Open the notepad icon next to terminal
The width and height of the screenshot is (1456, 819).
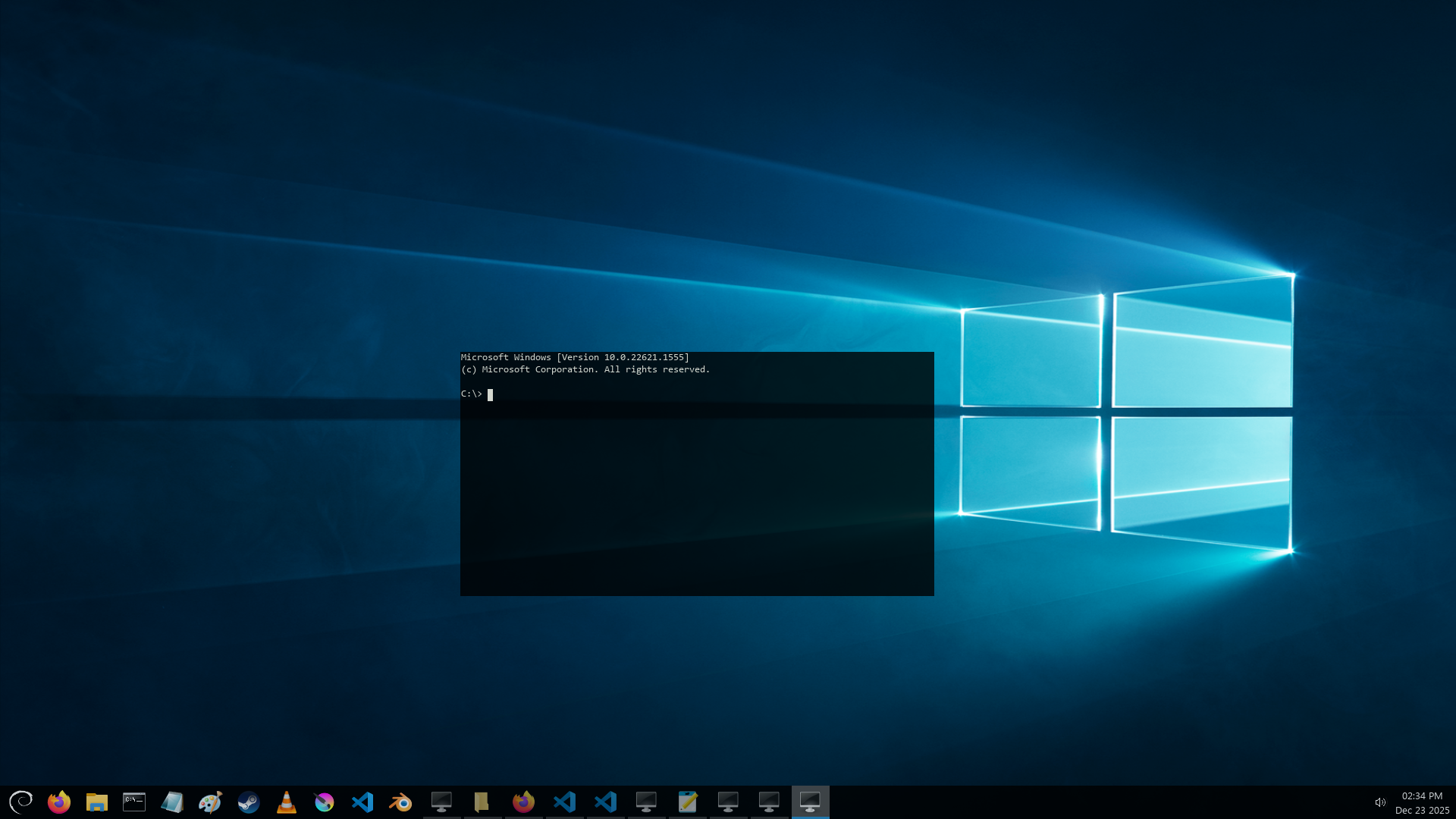[172, 802]
